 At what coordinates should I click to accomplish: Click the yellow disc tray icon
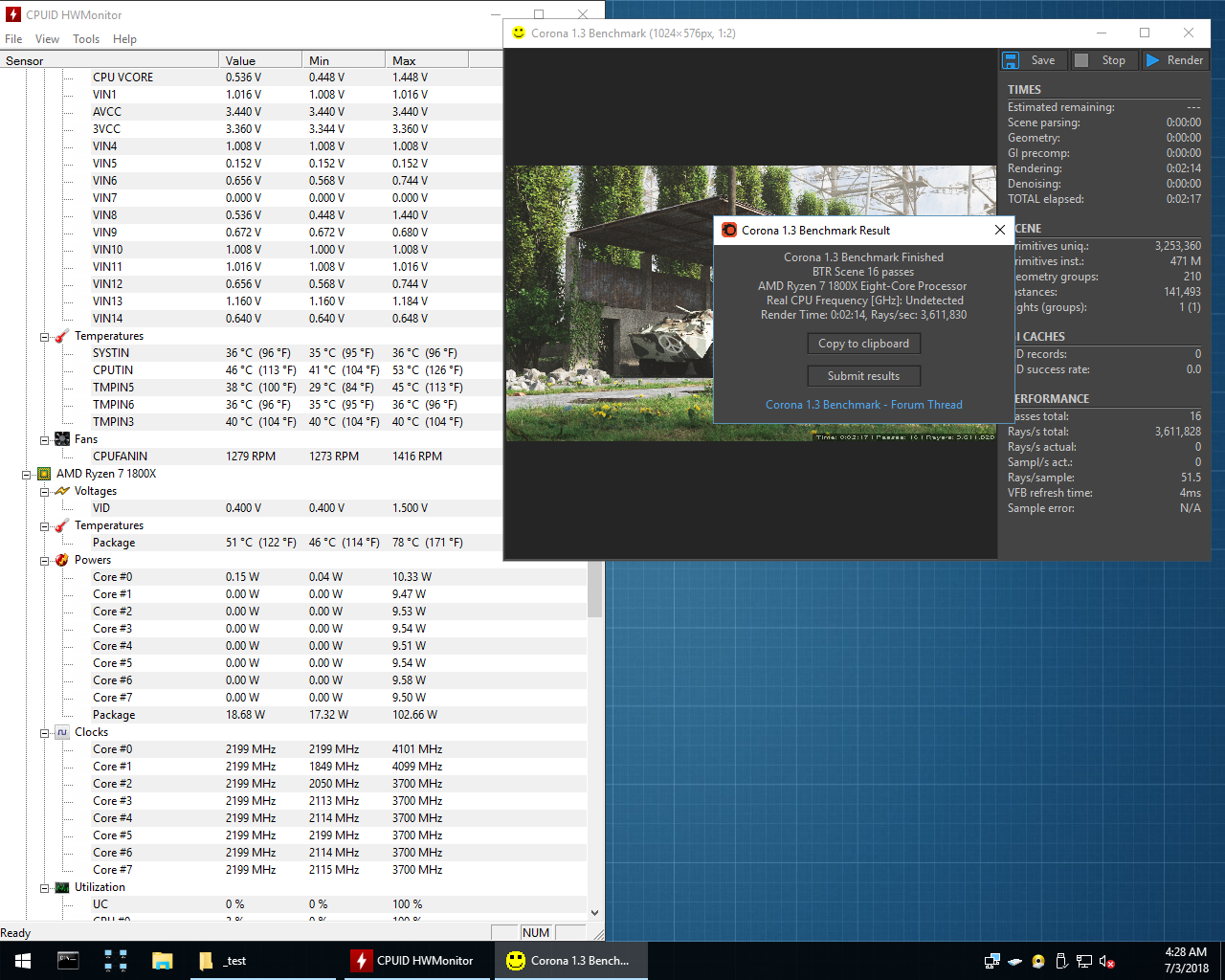[x=1038, y=961]
